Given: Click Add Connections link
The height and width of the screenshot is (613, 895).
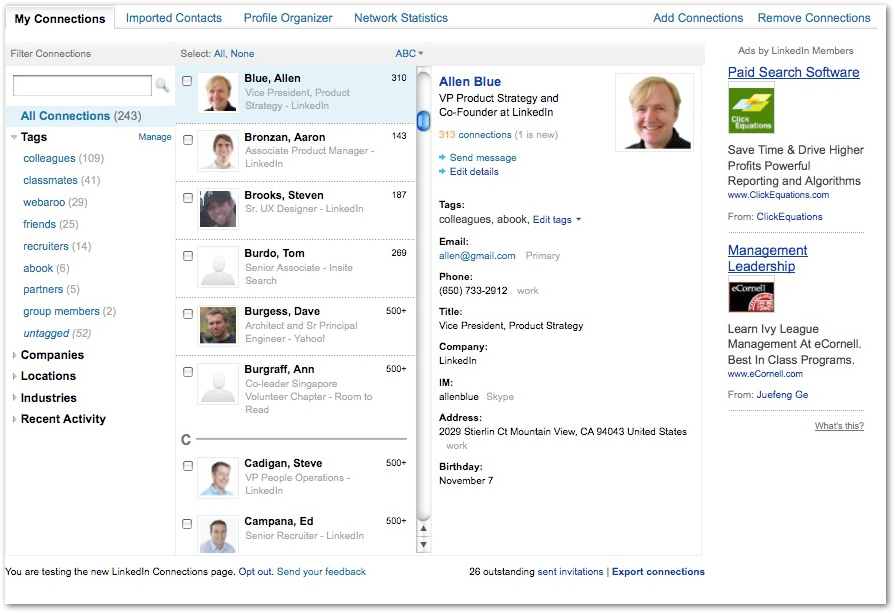Looking at the screenshot, I should (698, 18).
